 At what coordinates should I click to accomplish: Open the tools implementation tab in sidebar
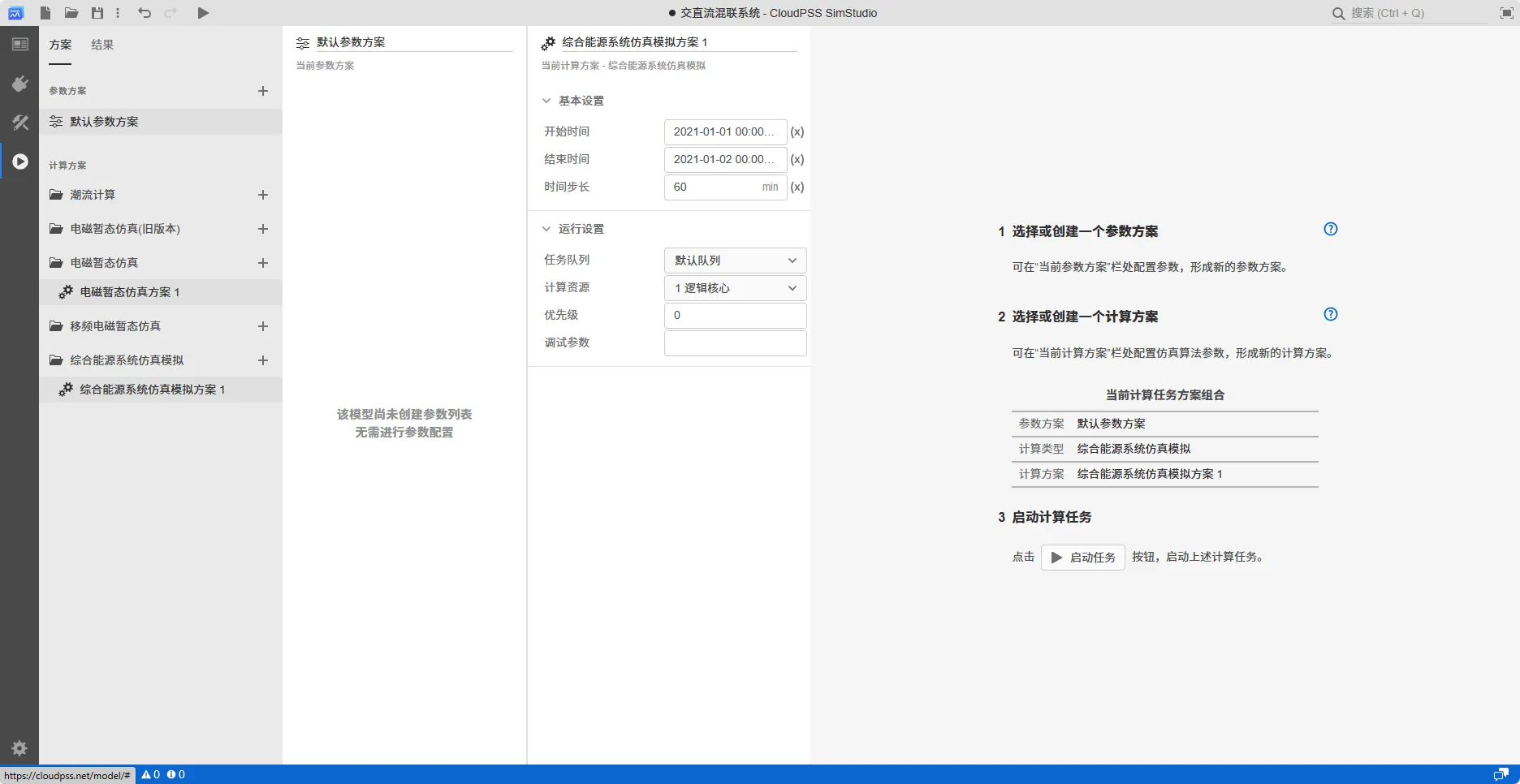point(19,123)
